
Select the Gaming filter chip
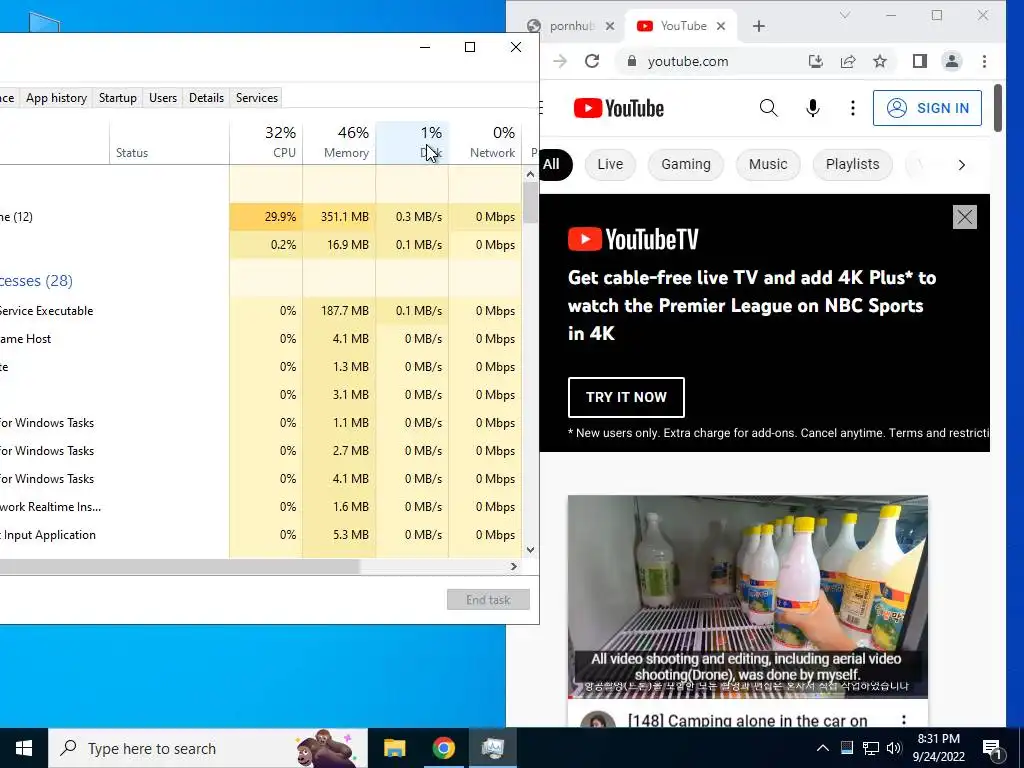click(686, 165)
